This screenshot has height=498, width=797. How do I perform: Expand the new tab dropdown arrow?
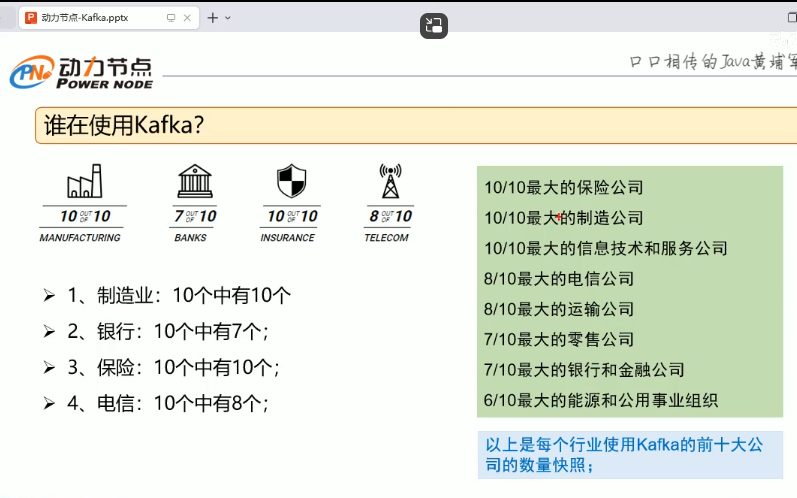(x=228, y=18)
